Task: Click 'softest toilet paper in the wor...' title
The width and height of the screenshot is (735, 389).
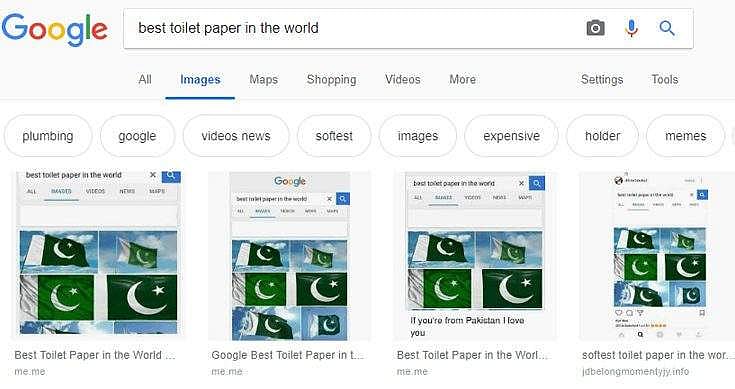Action: [x=657, y=355]
